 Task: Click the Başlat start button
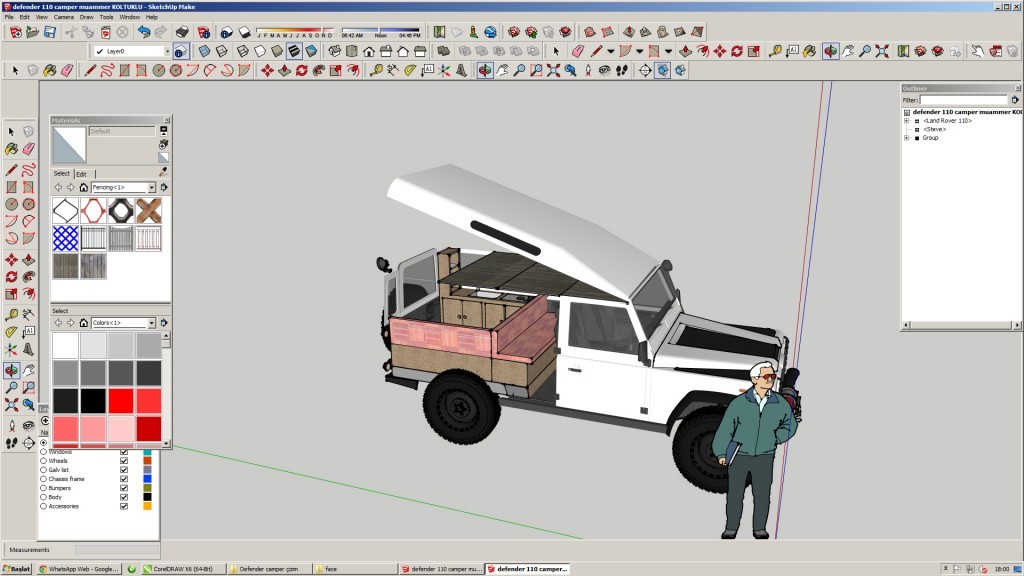tap(17, 568)
